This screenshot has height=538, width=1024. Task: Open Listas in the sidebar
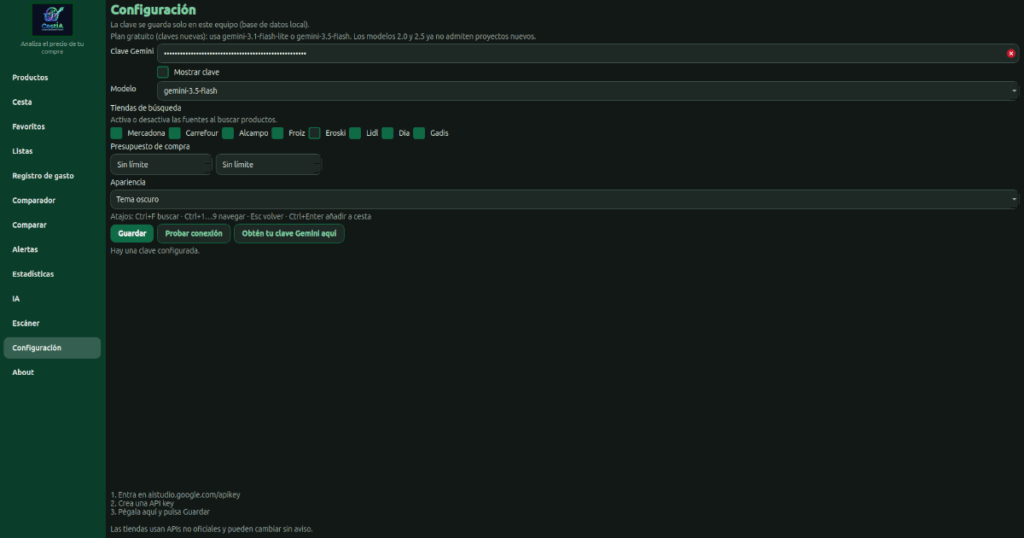(x=52, y=151)
